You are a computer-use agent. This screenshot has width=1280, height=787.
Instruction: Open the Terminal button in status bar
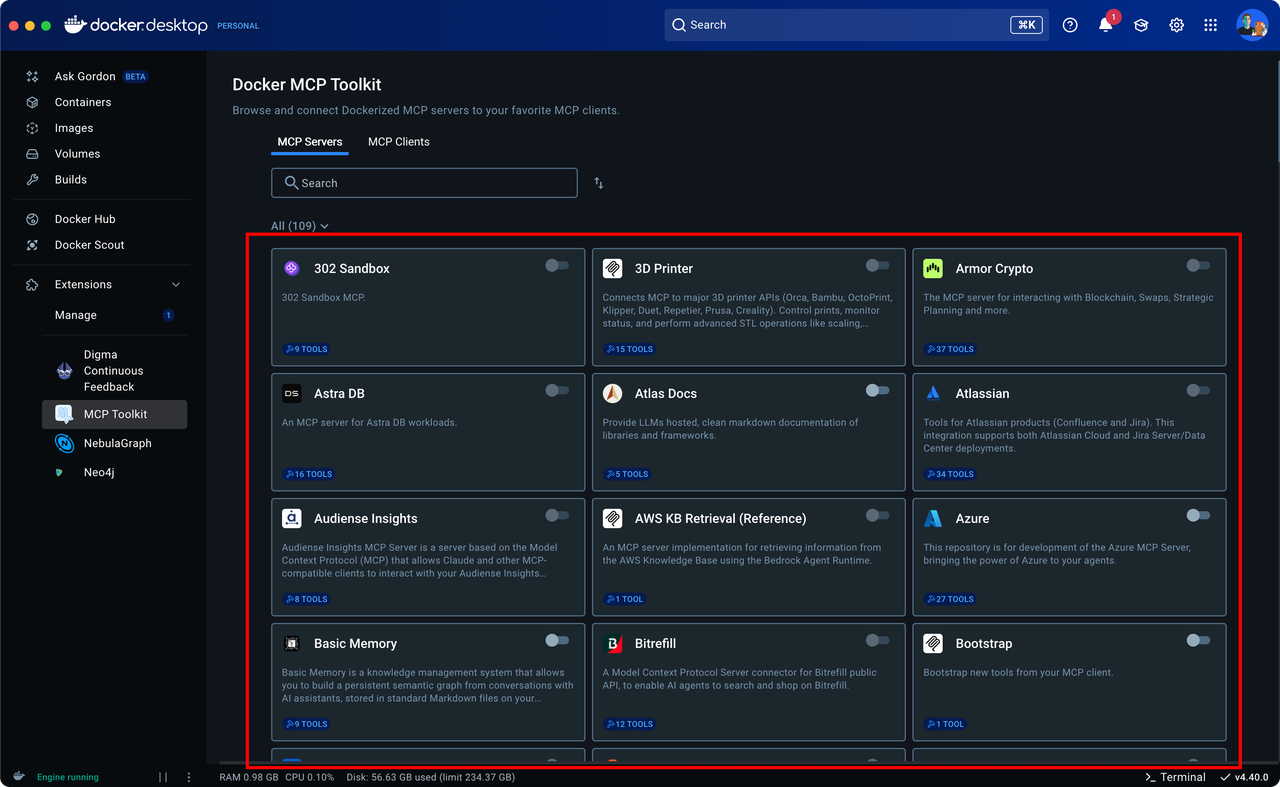1176,777
